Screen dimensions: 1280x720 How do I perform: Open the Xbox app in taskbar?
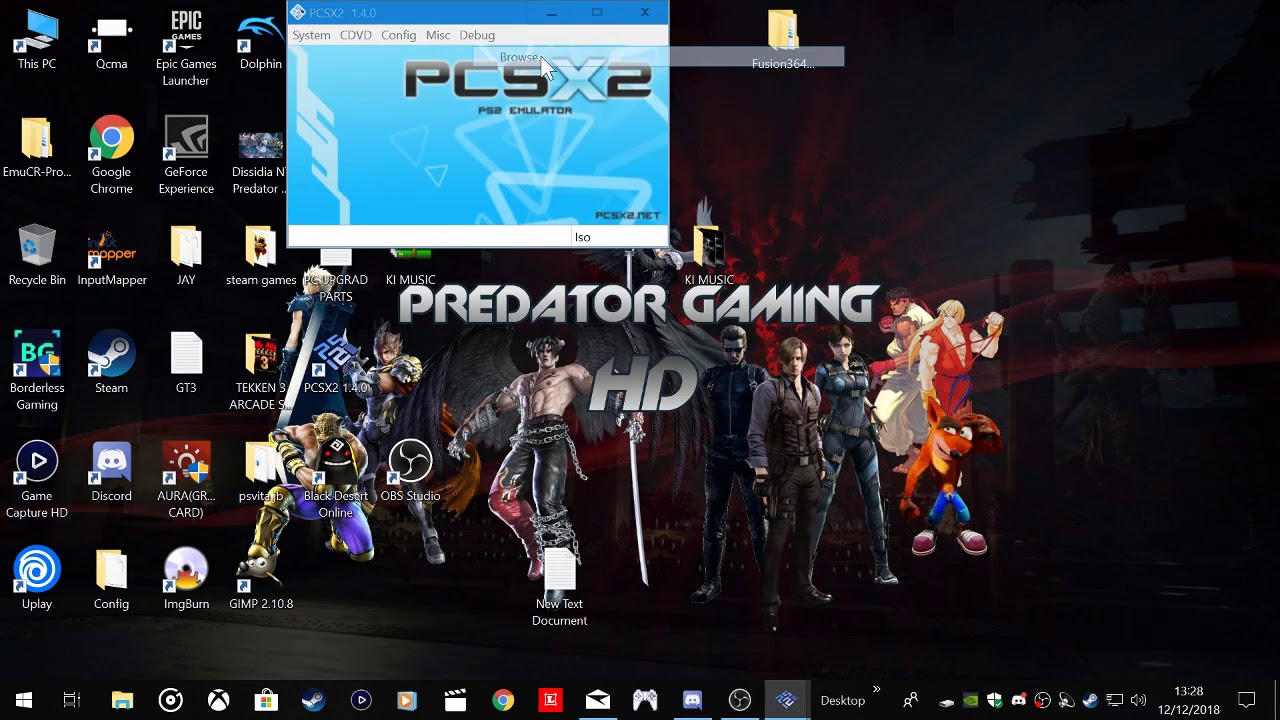click(x=218, y=700)
